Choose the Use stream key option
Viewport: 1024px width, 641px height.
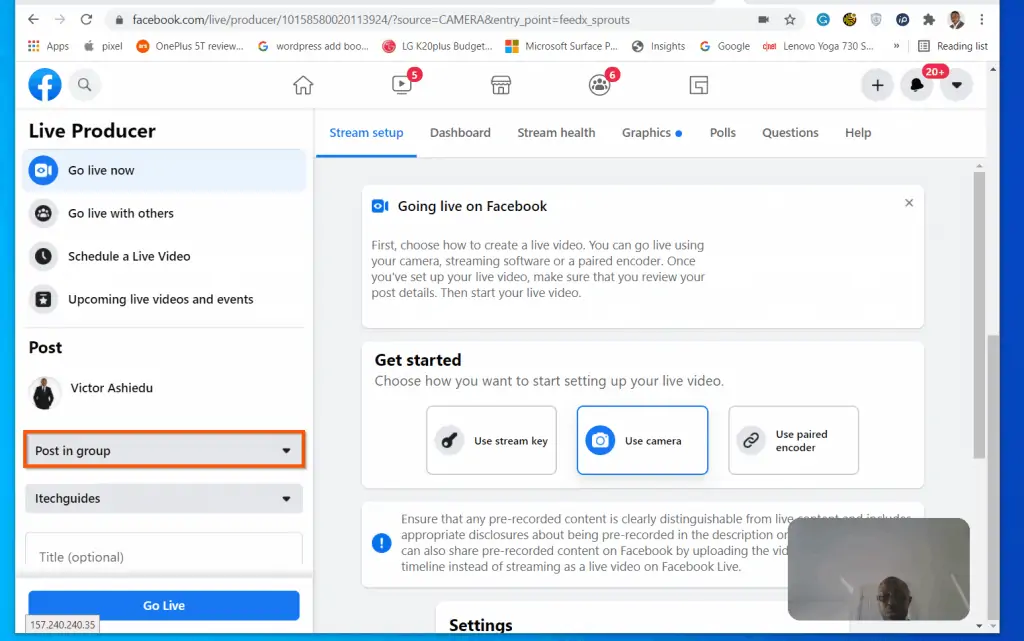click(491, 441)
